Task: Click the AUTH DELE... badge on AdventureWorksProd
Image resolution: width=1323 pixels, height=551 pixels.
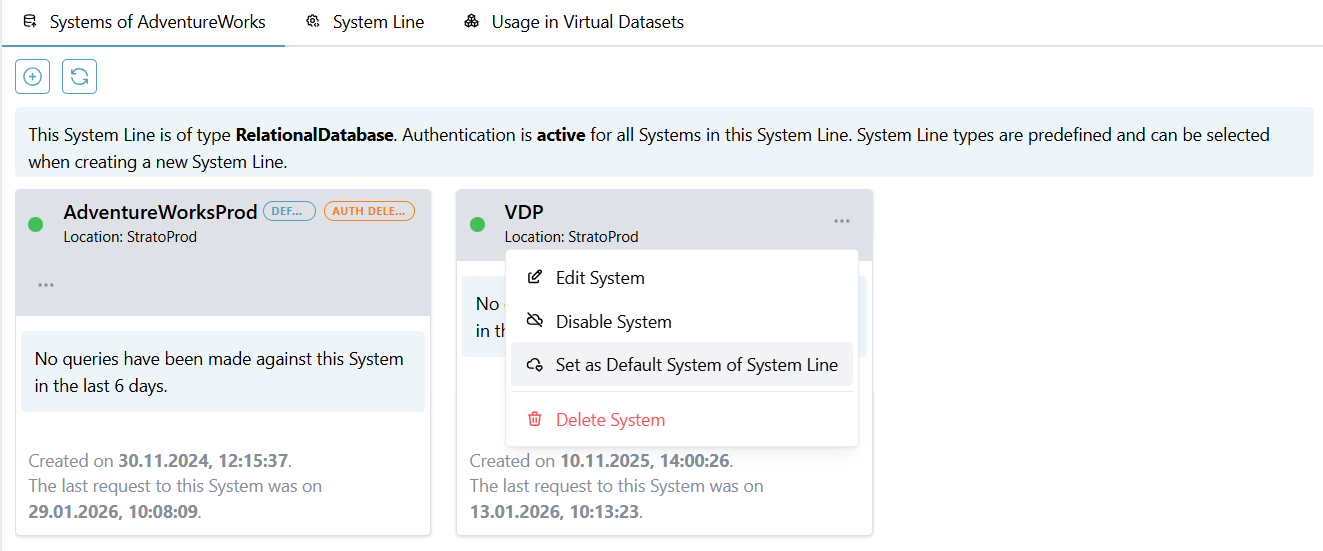Action: [369, 211]
